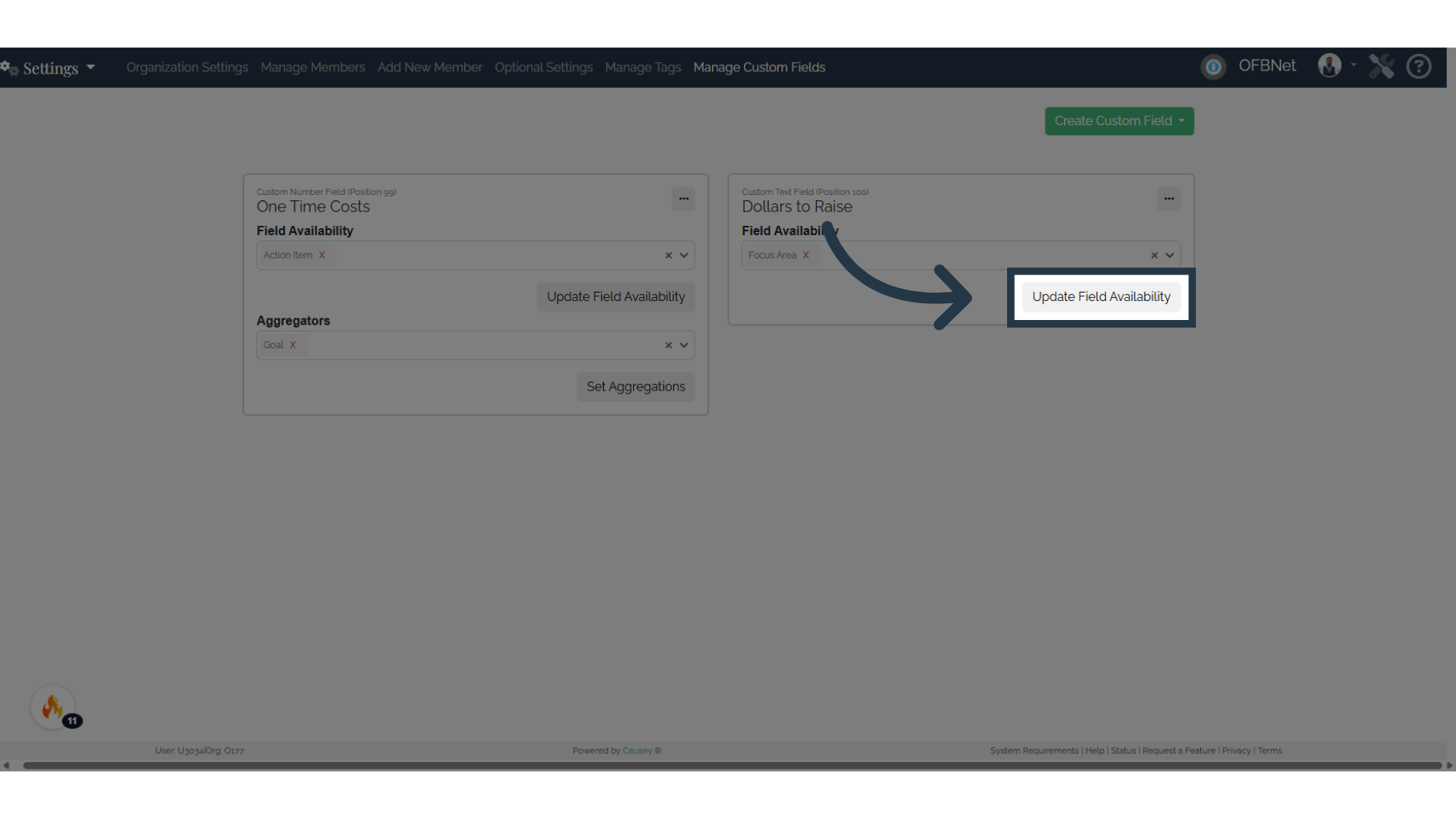
Task: Click Update Field Availability for One Time Costs
Action: (616, 297)
